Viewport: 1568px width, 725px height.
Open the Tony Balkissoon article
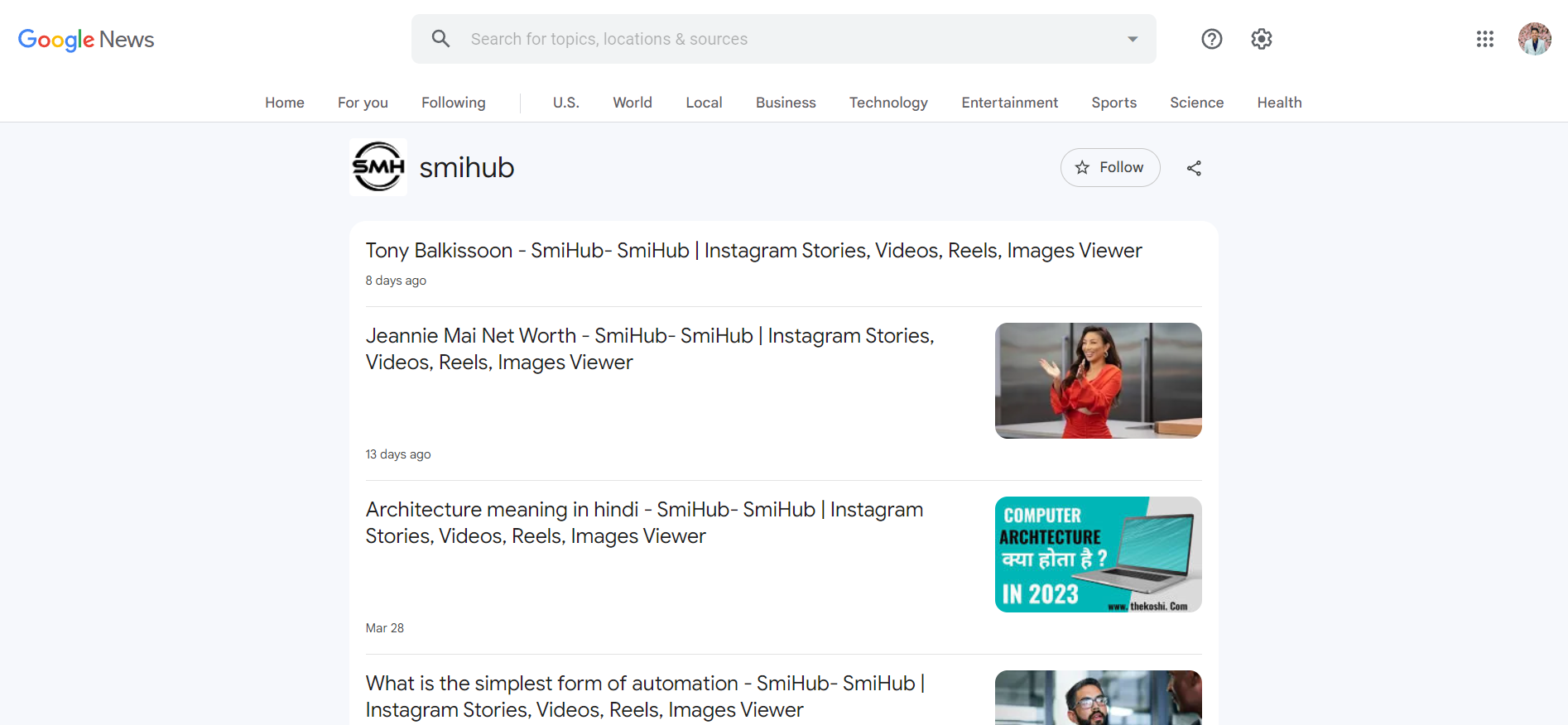(x=753, y=251)
